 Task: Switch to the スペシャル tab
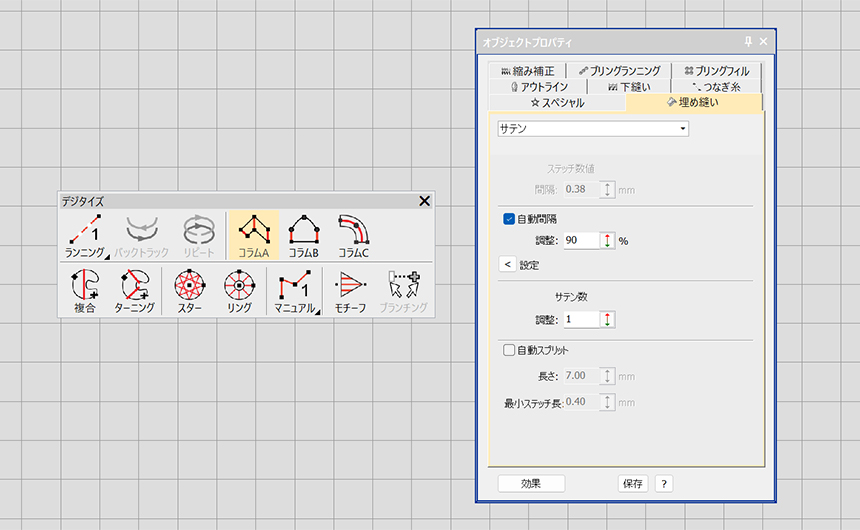[557, 102]
